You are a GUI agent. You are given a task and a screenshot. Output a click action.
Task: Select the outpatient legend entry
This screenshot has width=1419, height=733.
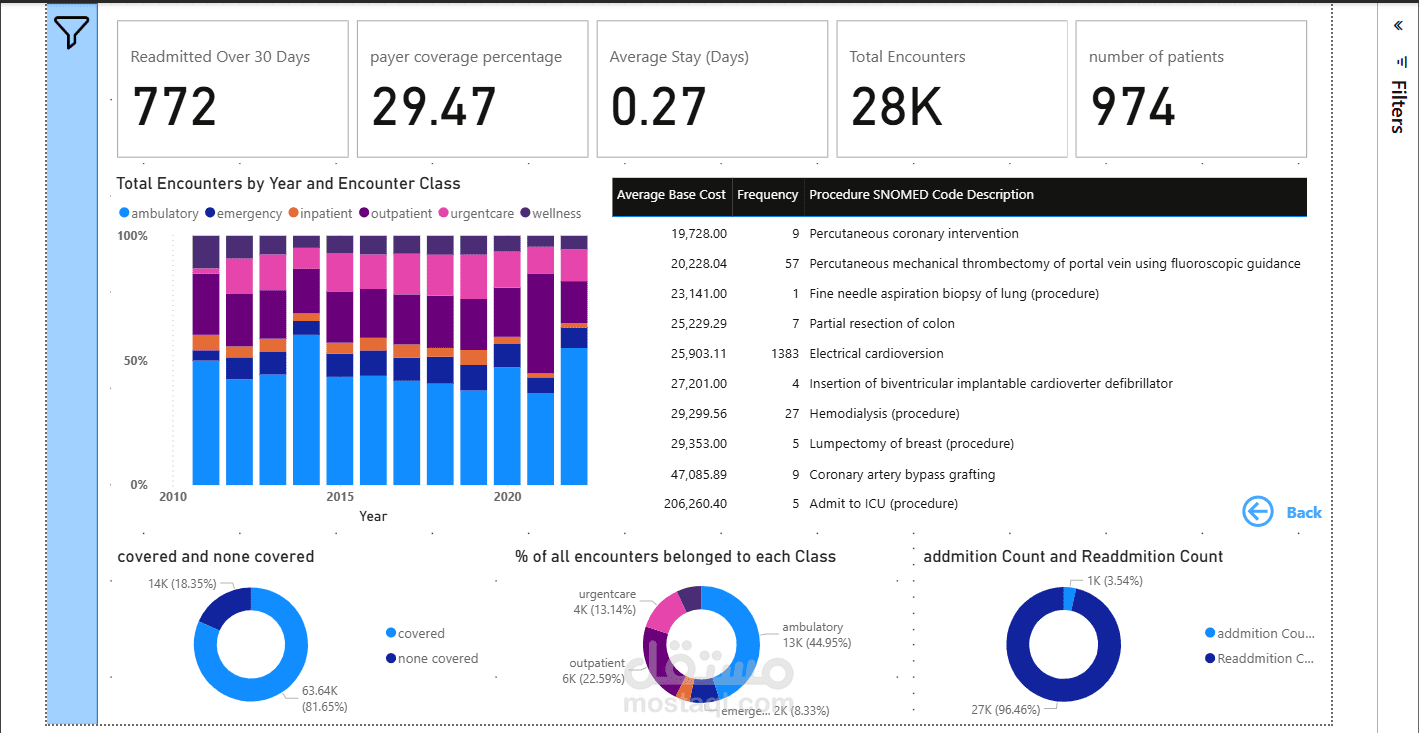point(394,213)
